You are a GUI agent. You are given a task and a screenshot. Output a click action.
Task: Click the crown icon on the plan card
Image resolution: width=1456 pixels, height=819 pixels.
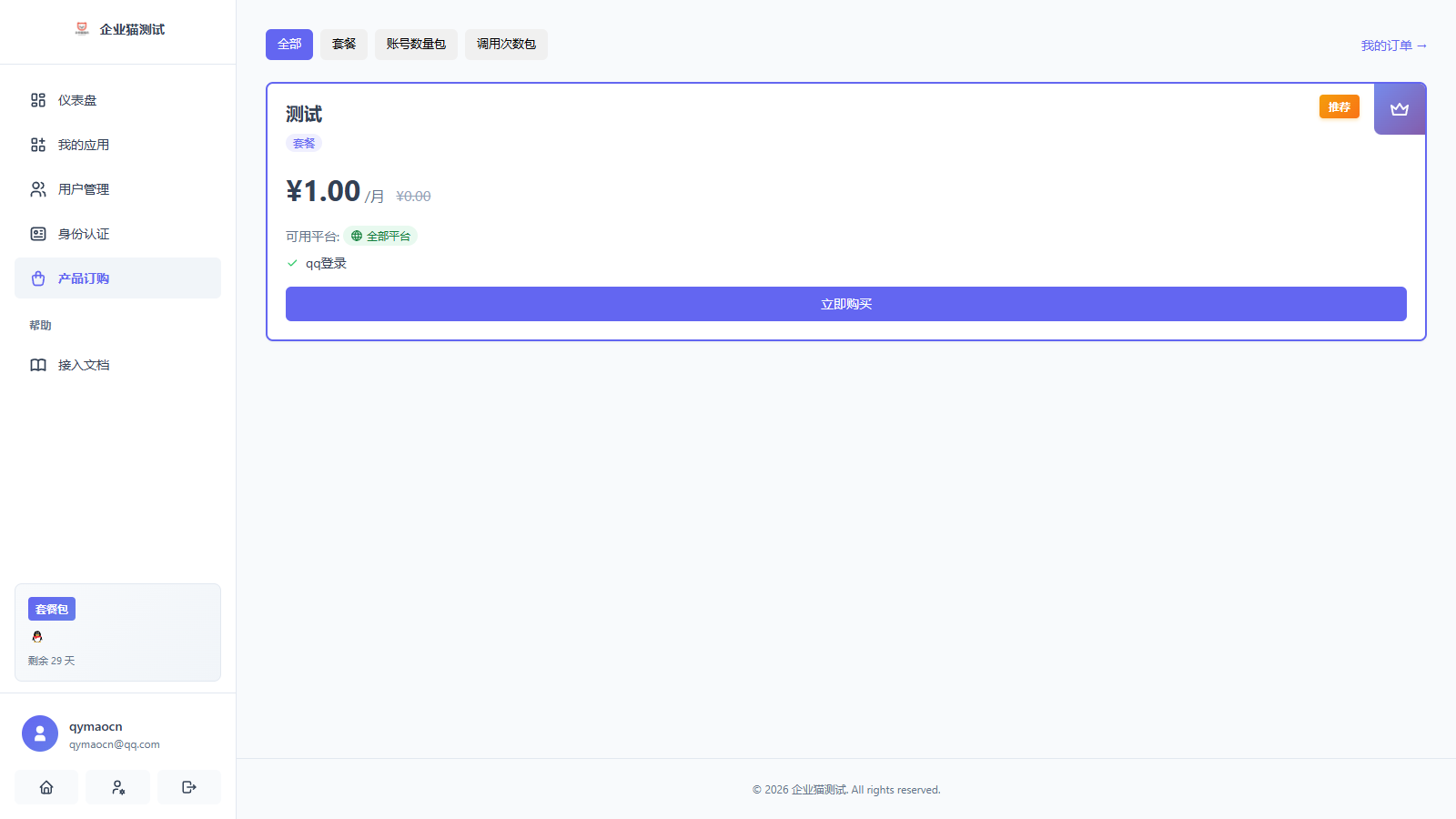click(x=1400, y=109)
